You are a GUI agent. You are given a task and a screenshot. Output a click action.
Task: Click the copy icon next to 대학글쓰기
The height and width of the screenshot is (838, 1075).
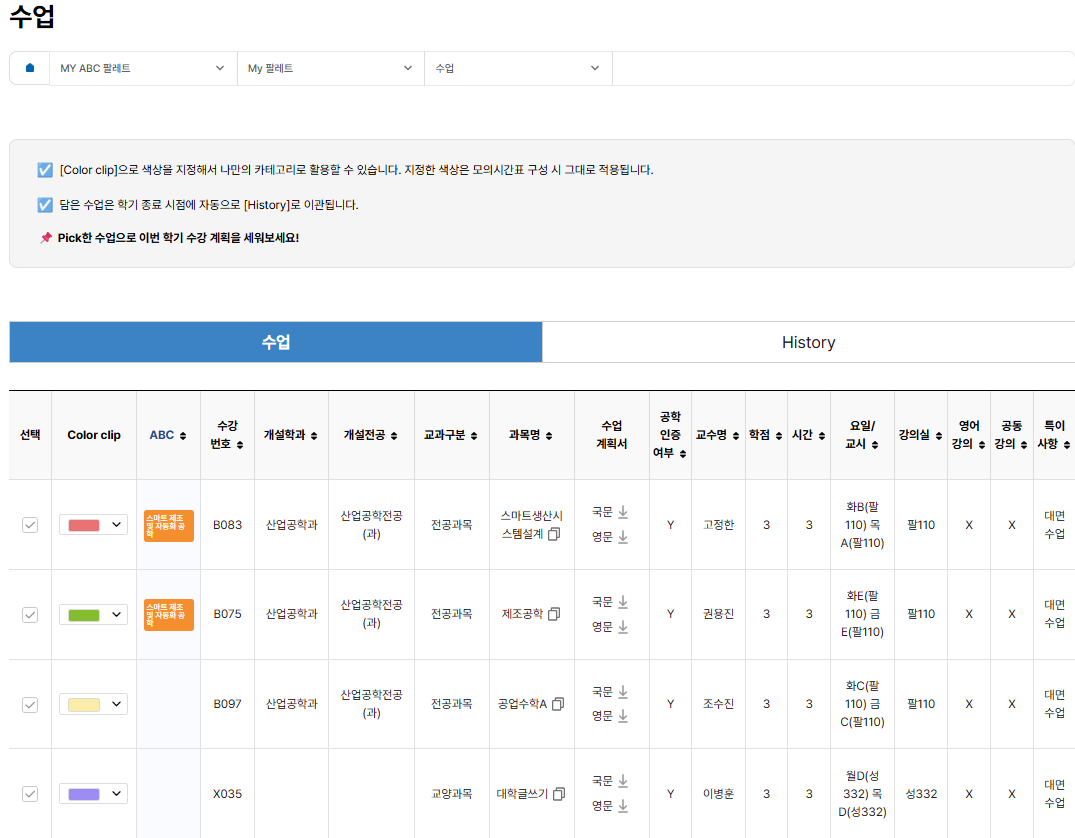(x=558, y=794)
